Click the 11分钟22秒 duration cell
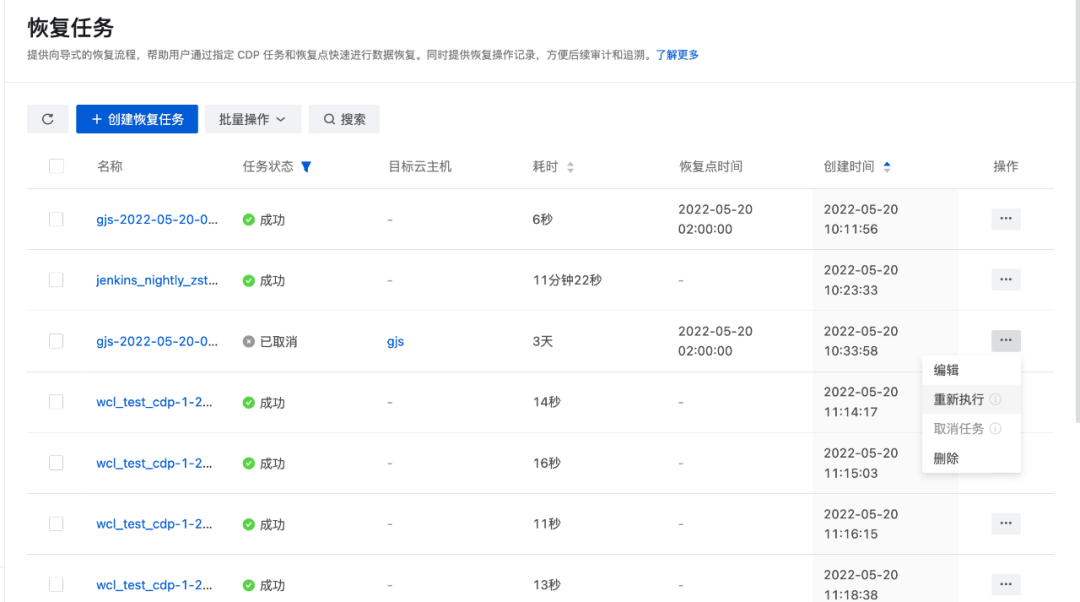 click(x=568, y=280)
